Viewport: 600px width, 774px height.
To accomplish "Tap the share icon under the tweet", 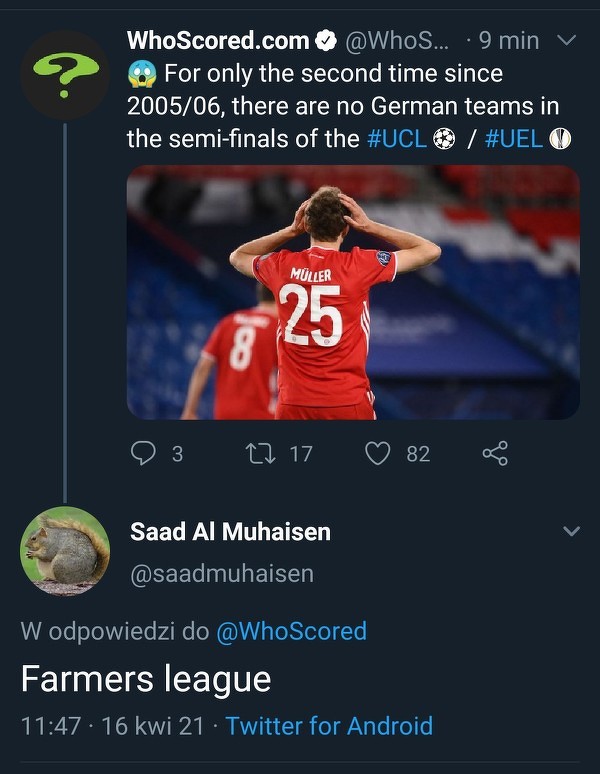I will click(x=495, y=453).
